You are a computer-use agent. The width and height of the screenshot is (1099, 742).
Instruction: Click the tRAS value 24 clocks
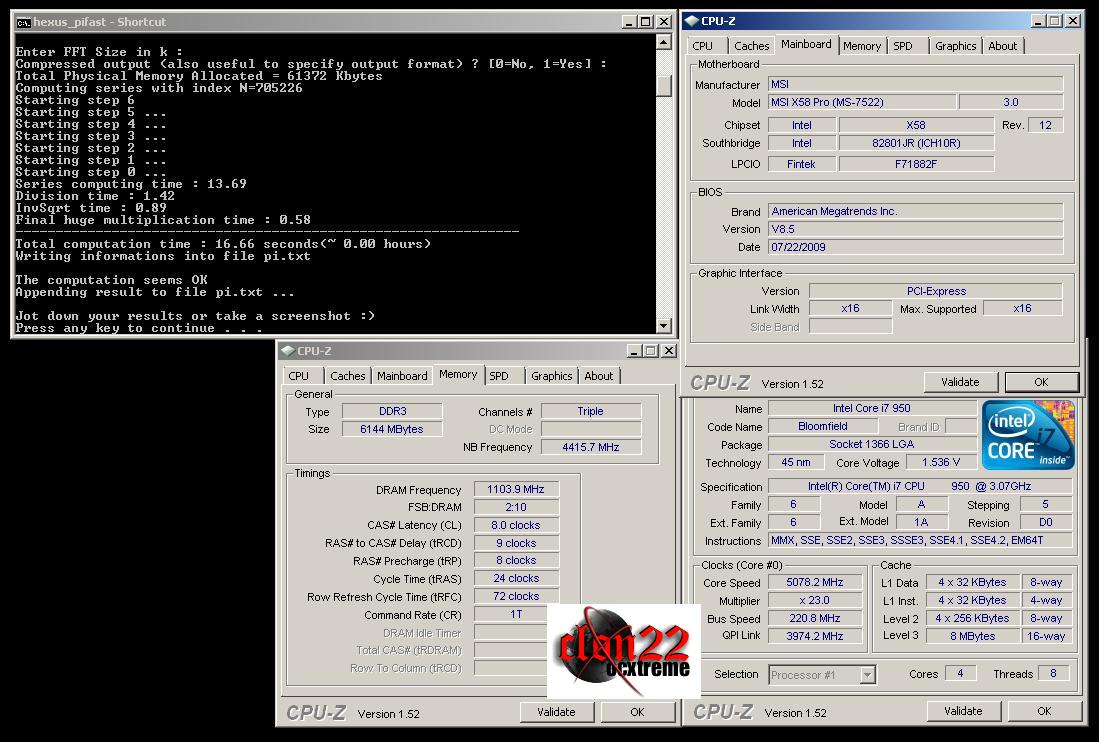516,578
